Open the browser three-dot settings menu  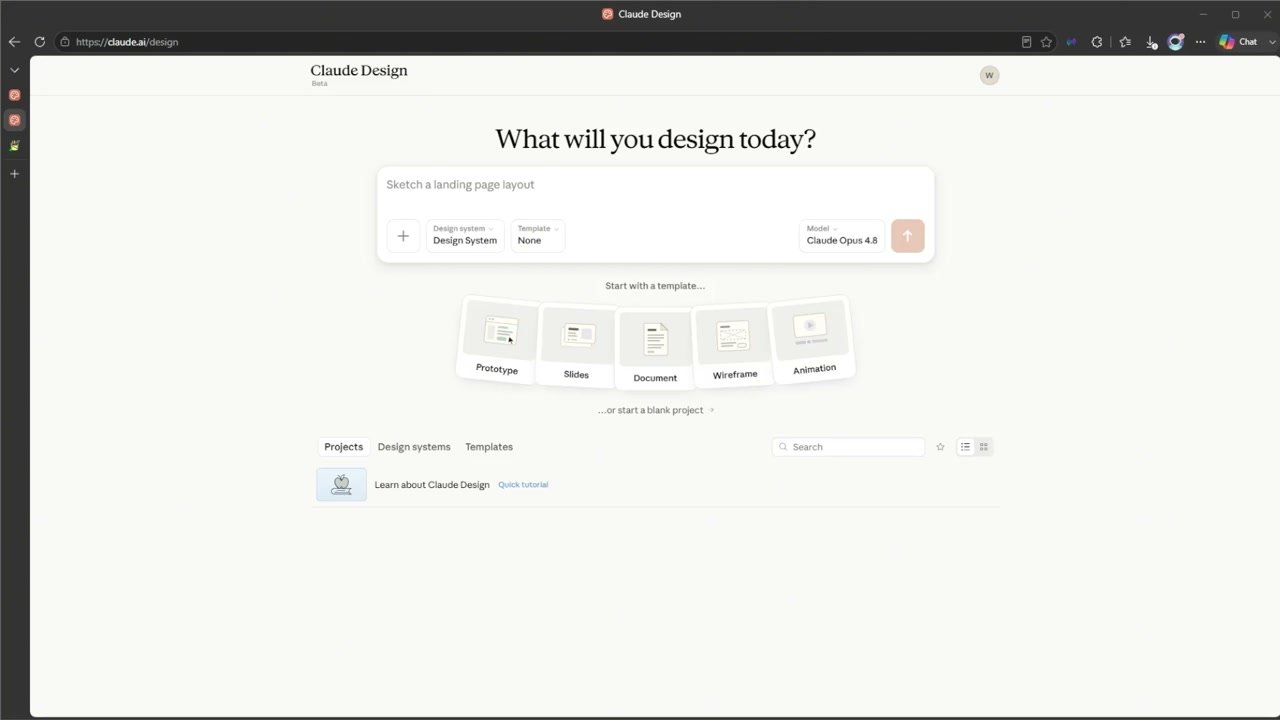(1200, 42)
